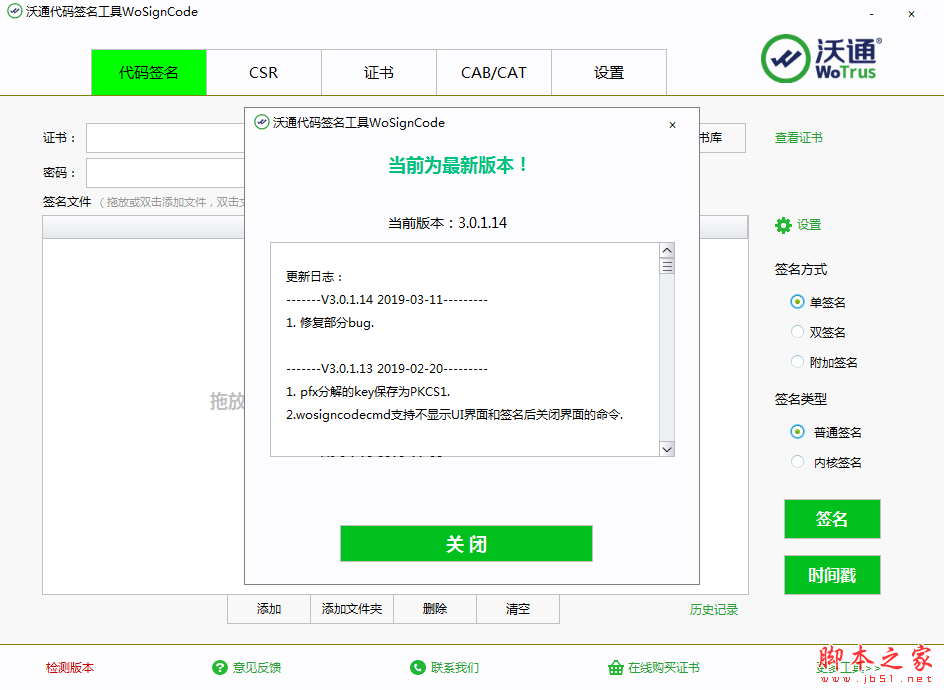The width and height of the screenshot is (944, 690).
Task: Click the changelog scrollbar down arrow
Action: [x=666, y=449]
